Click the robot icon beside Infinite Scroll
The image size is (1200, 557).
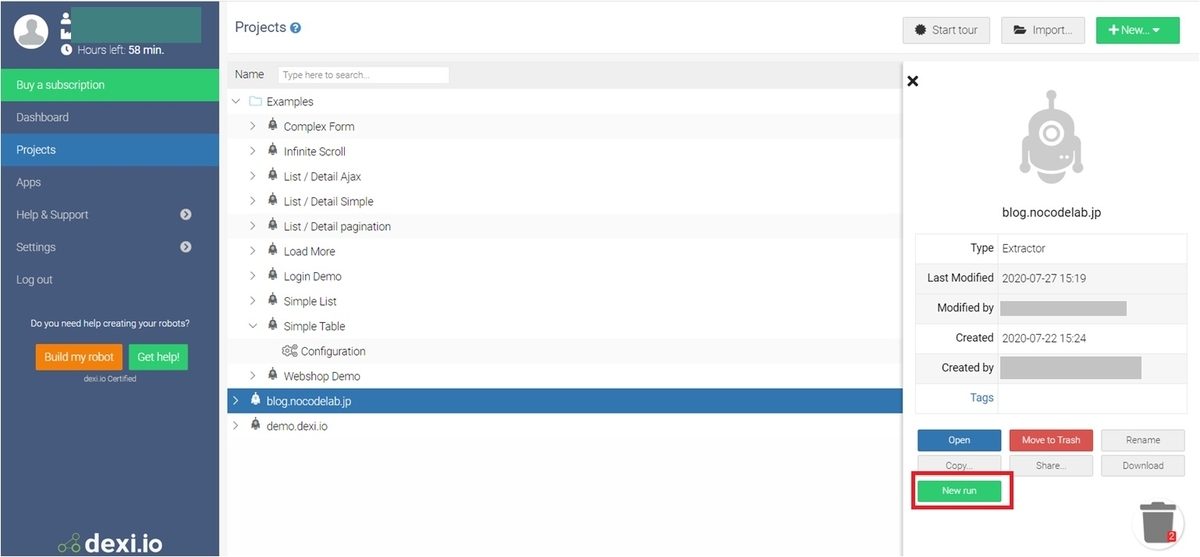tap(273, 151)
